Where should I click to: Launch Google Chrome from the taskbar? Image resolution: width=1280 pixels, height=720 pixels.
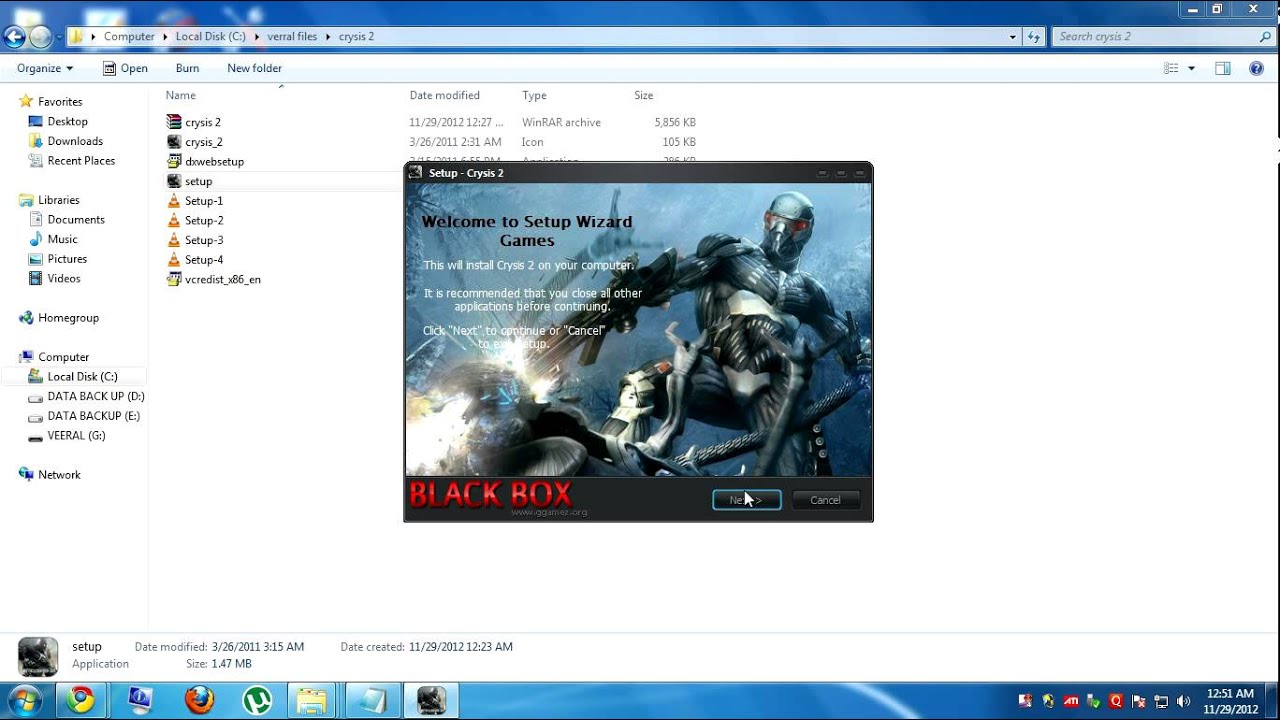tap(81, 700)
